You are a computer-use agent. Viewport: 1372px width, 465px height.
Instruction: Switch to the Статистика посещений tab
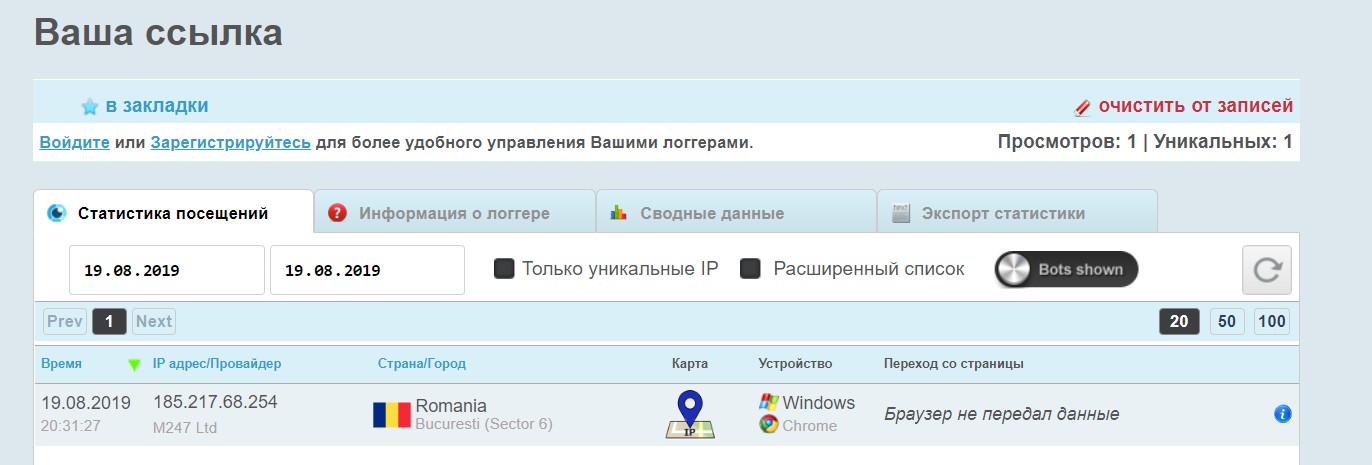pos(173,213)
